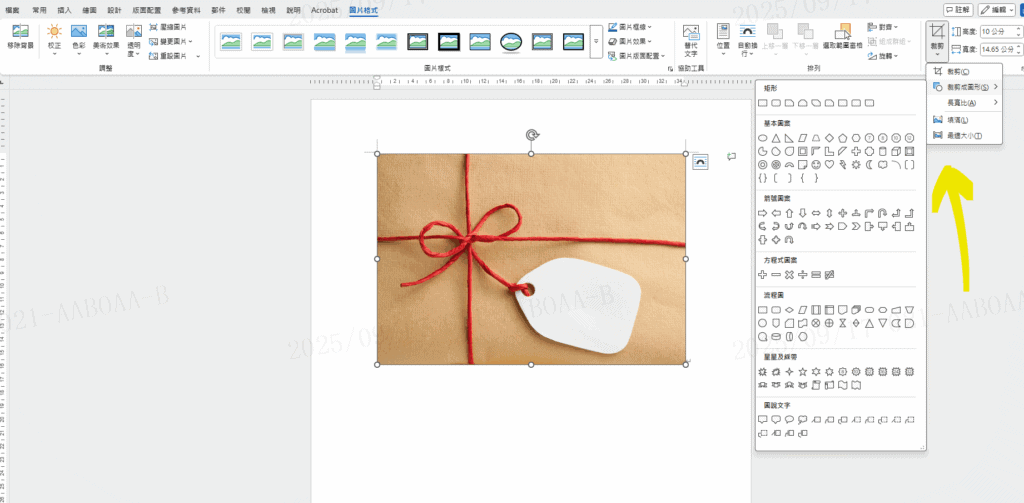Click Reset Picture (重設圖片)
1024x503 pixels.
pyautogui.click(x=166, y=56)
